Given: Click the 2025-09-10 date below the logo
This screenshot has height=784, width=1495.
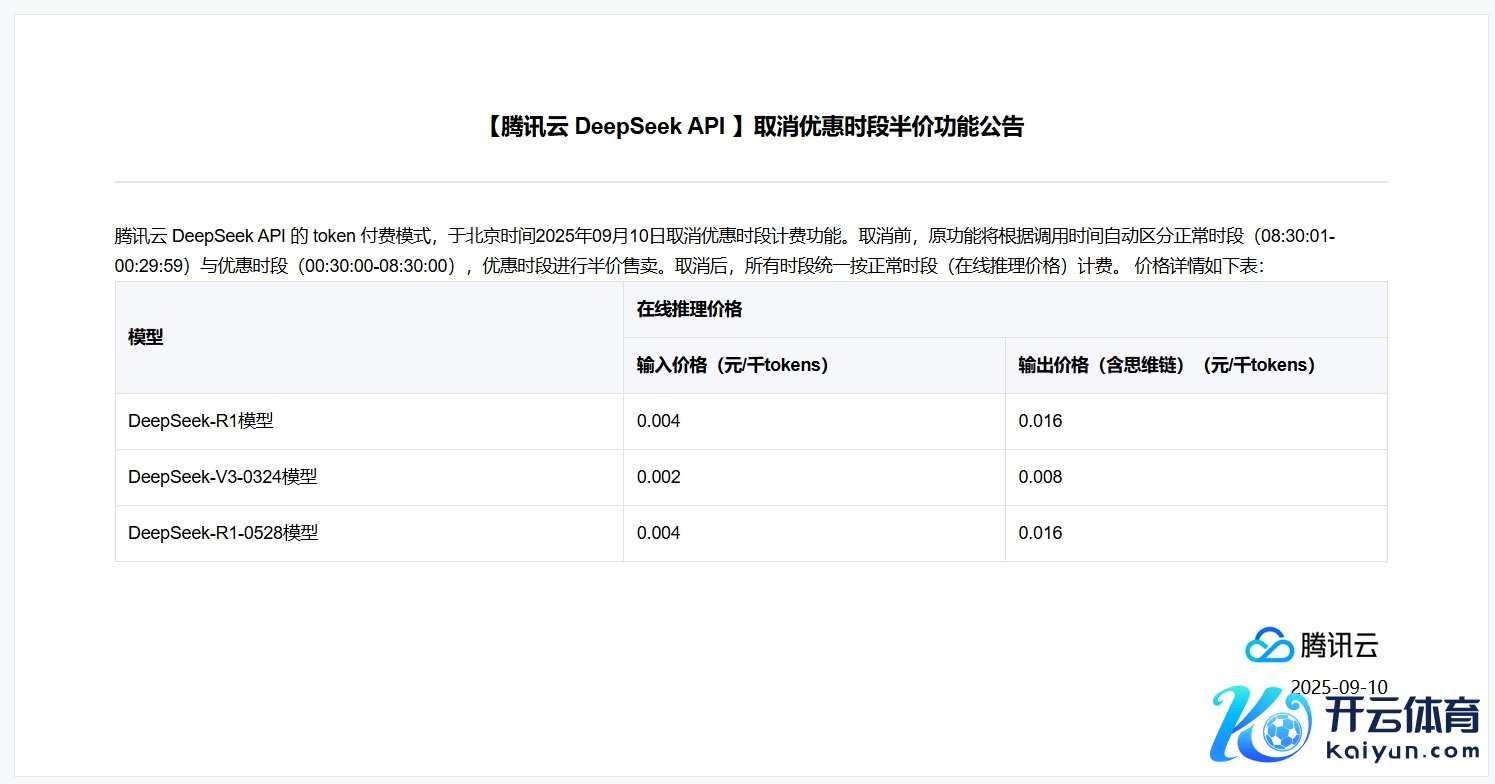Looking at the screenshot, I should (x=1339, y=687).
